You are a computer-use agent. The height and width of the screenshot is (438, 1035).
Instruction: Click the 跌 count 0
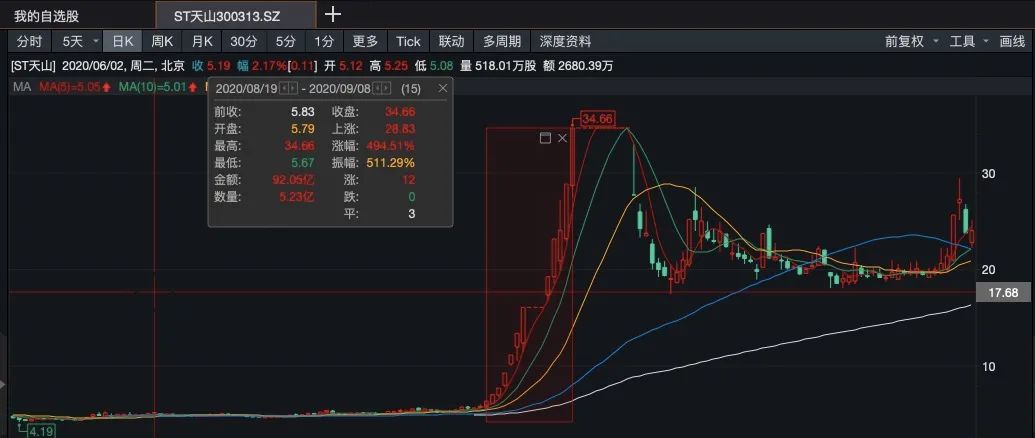tap(412, 197)
